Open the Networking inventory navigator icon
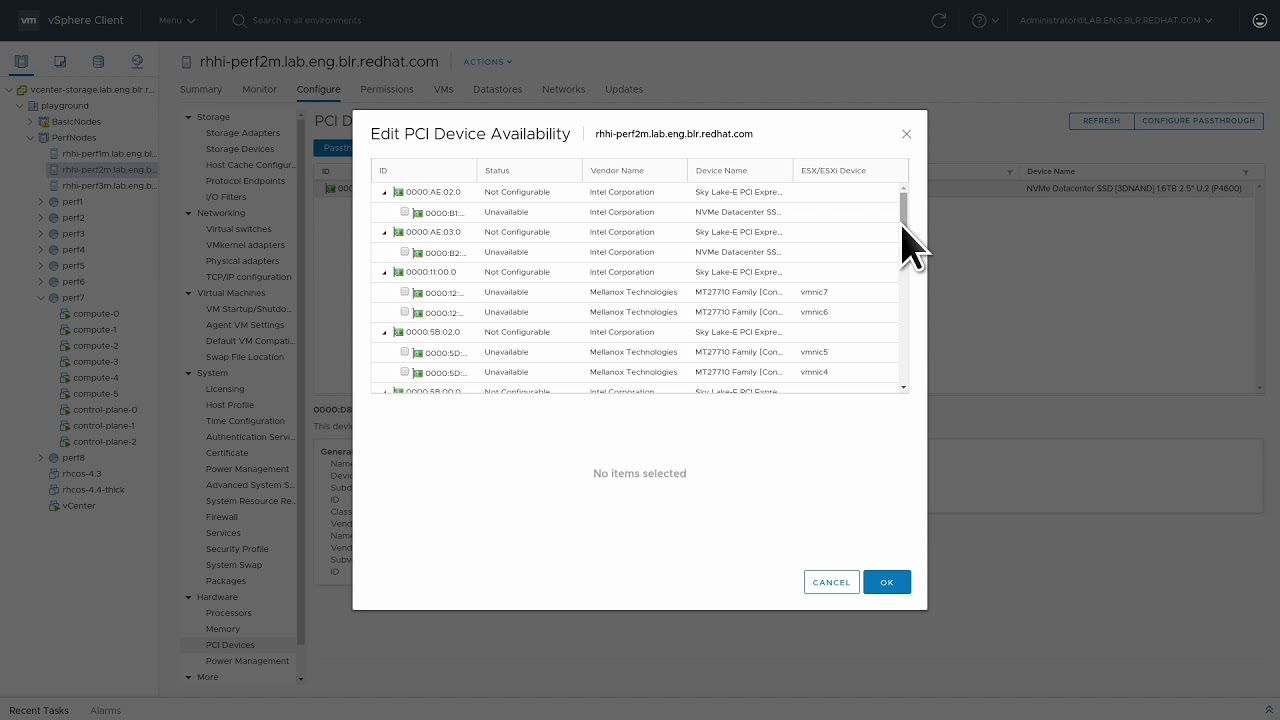The height and width of the screenshot is (720, 1280). coord(137,62)
